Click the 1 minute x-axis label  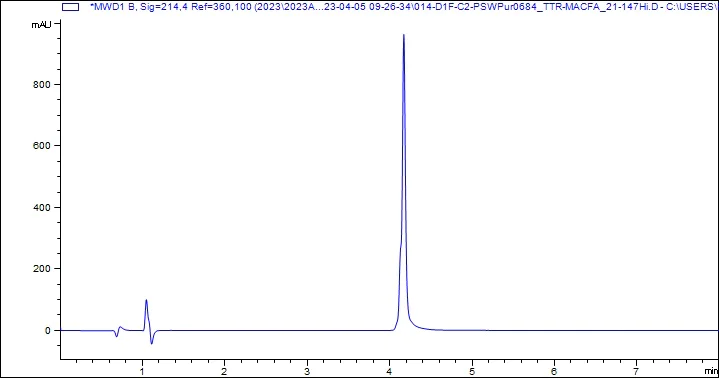pos(142,371)
